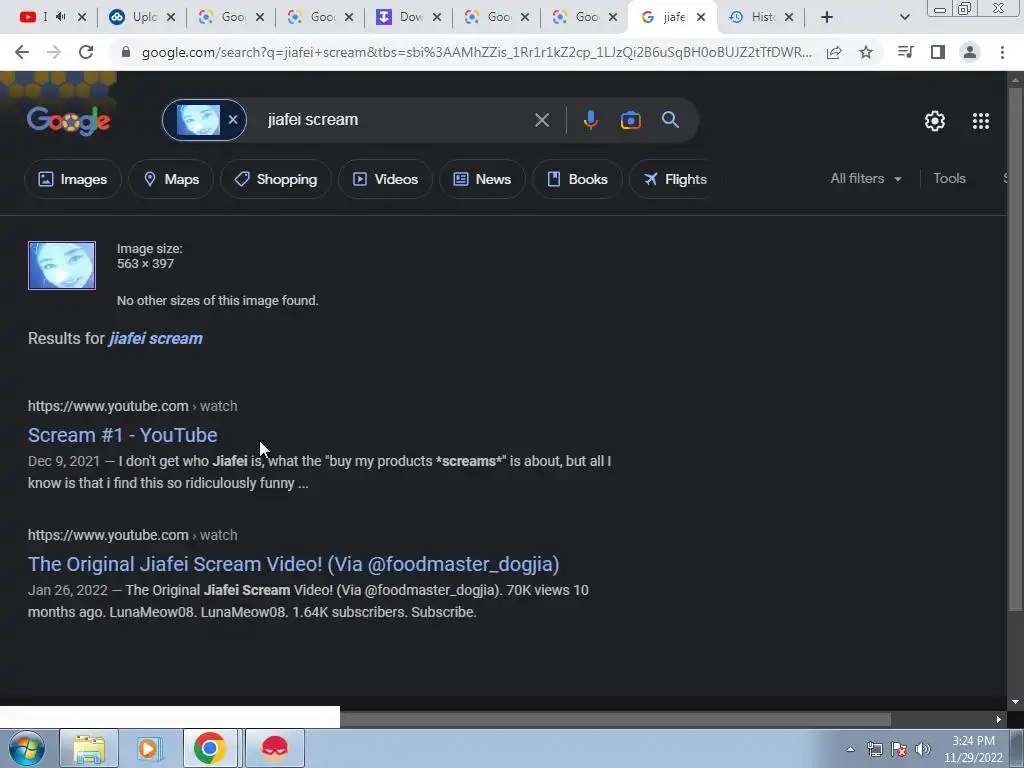Click the Google logo
Viewport: 1024px width, 768px height.
coord(69,121)
